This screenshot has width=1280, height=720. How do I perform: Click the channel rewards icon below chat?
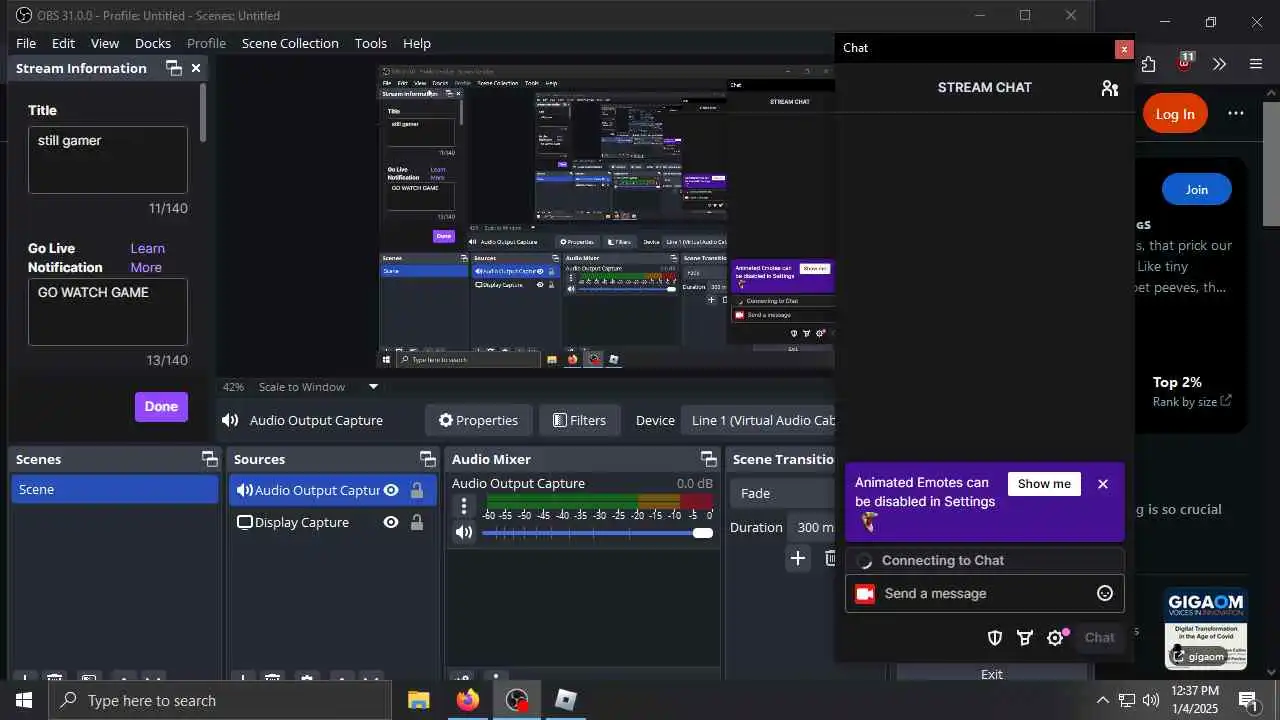point(1025,638)
